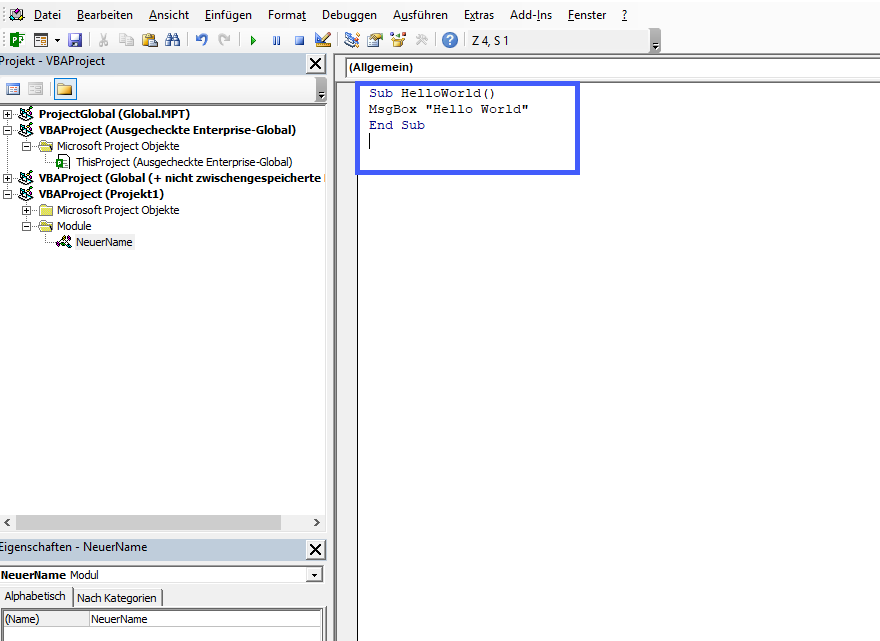Open help via the question mark icon
This screenshot has height=641, width=880.
450,40
